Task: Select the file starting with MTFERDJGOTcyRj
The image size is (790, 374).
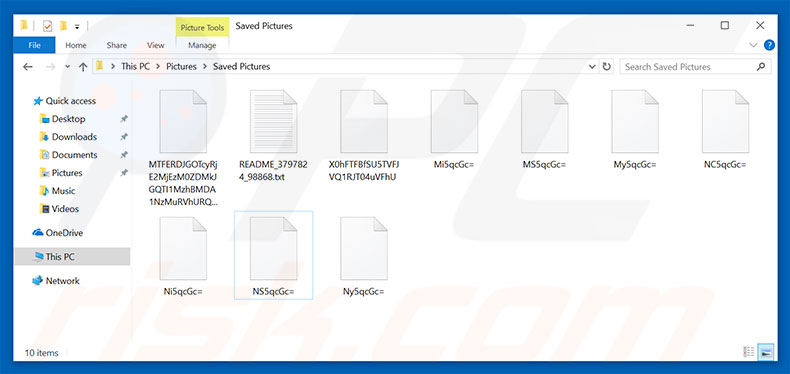Action: tap(183, 148)
